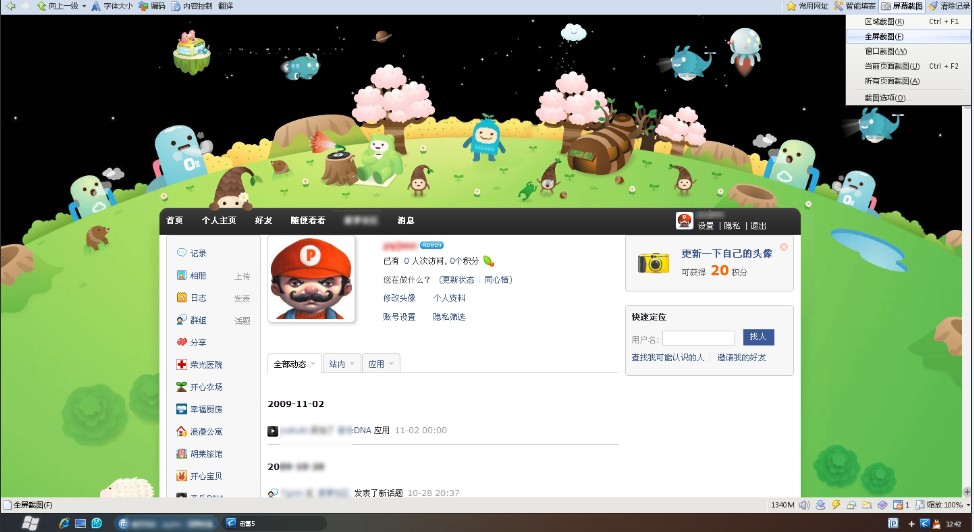Screen dimensions: 974x532
Task: Click 退出 logout link
Action: click(x=758, y=226)
